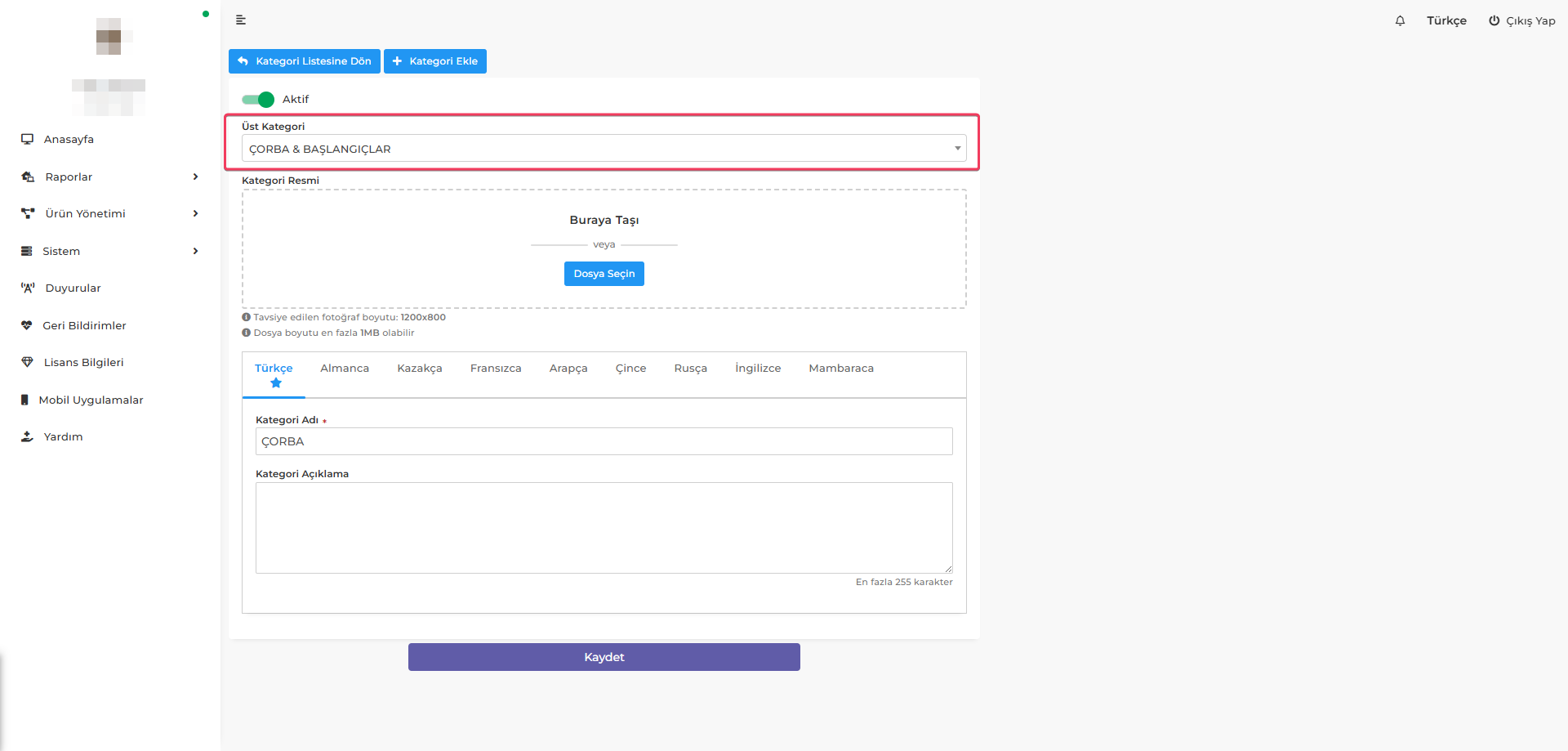Switch to the Mambaraca tab

(841, 369)
